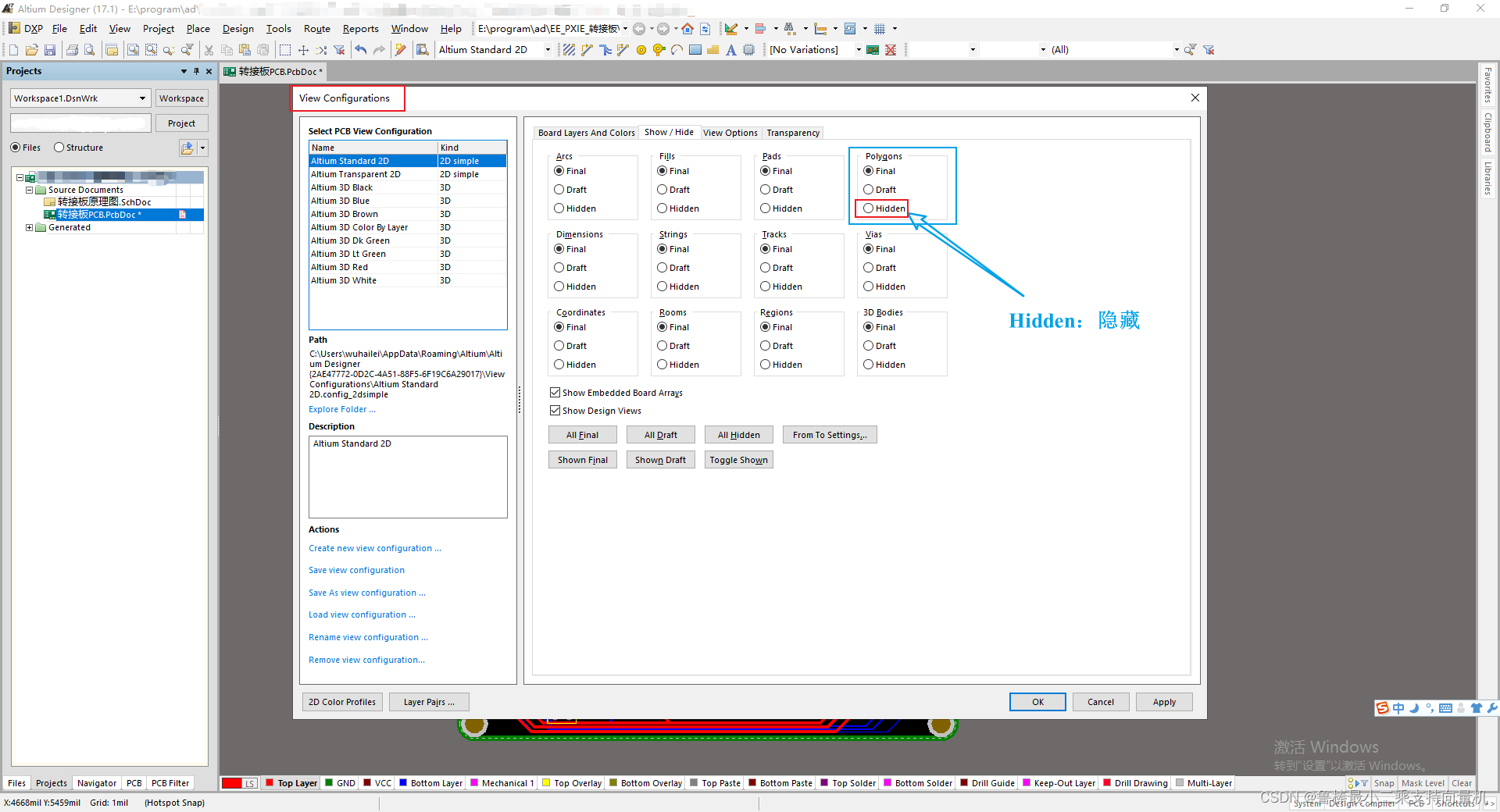
Task: Click the OK button
Action: (1037, 702)
